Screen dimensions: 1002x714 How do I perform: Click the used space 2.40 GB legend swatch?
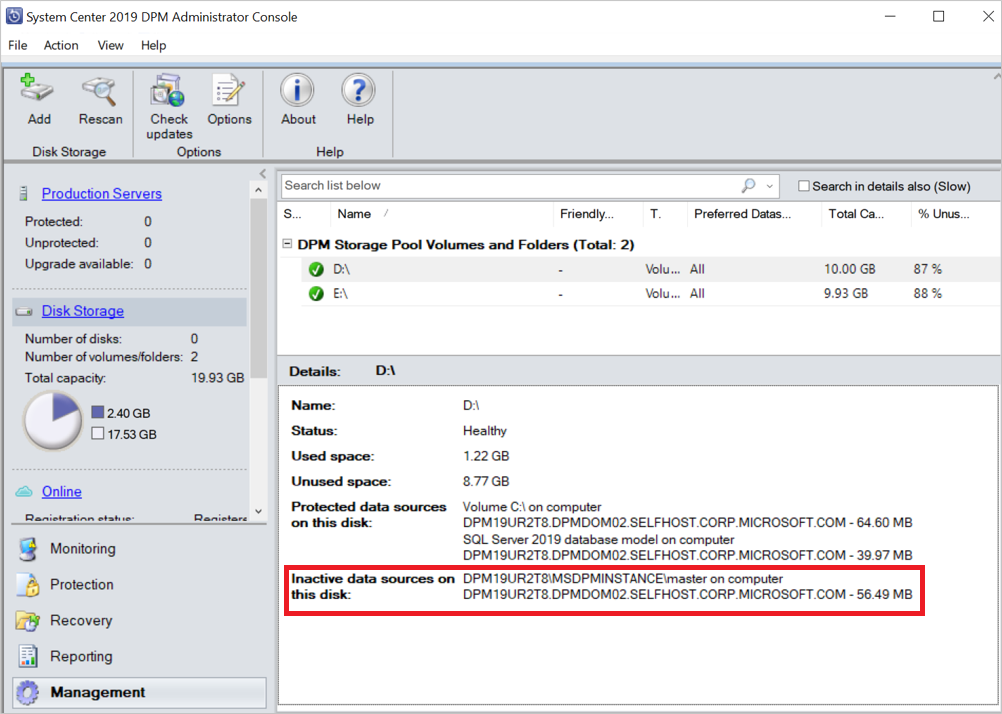(98, 412)
